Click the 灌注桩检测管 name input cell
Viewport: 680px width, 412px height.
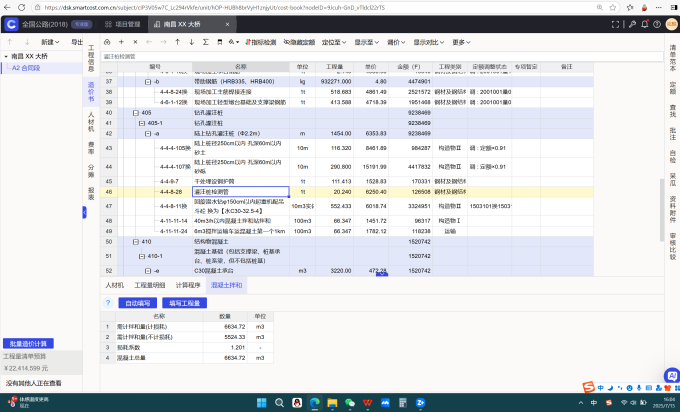click(x=240, y=191)
